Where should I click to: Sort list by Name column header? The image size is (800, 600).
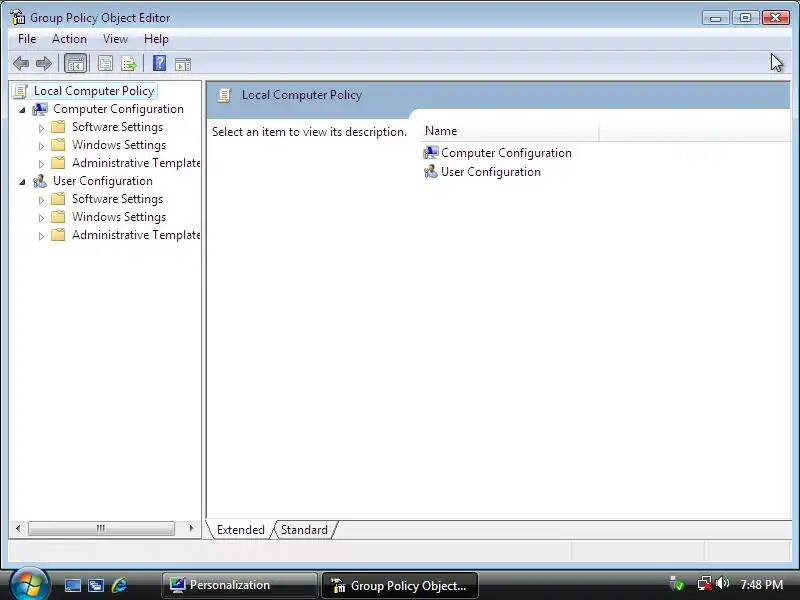pyautogui.click(x=509, y=131)
